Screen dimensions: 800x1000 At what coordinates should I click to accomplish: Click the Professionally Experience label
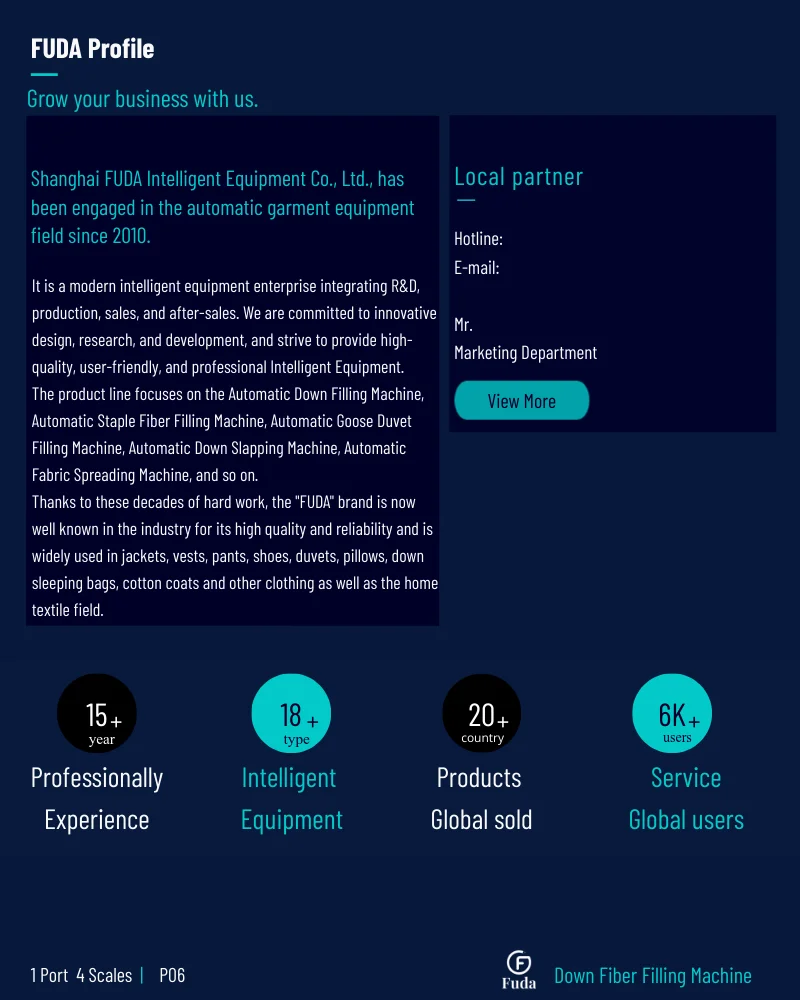point(97,798)
